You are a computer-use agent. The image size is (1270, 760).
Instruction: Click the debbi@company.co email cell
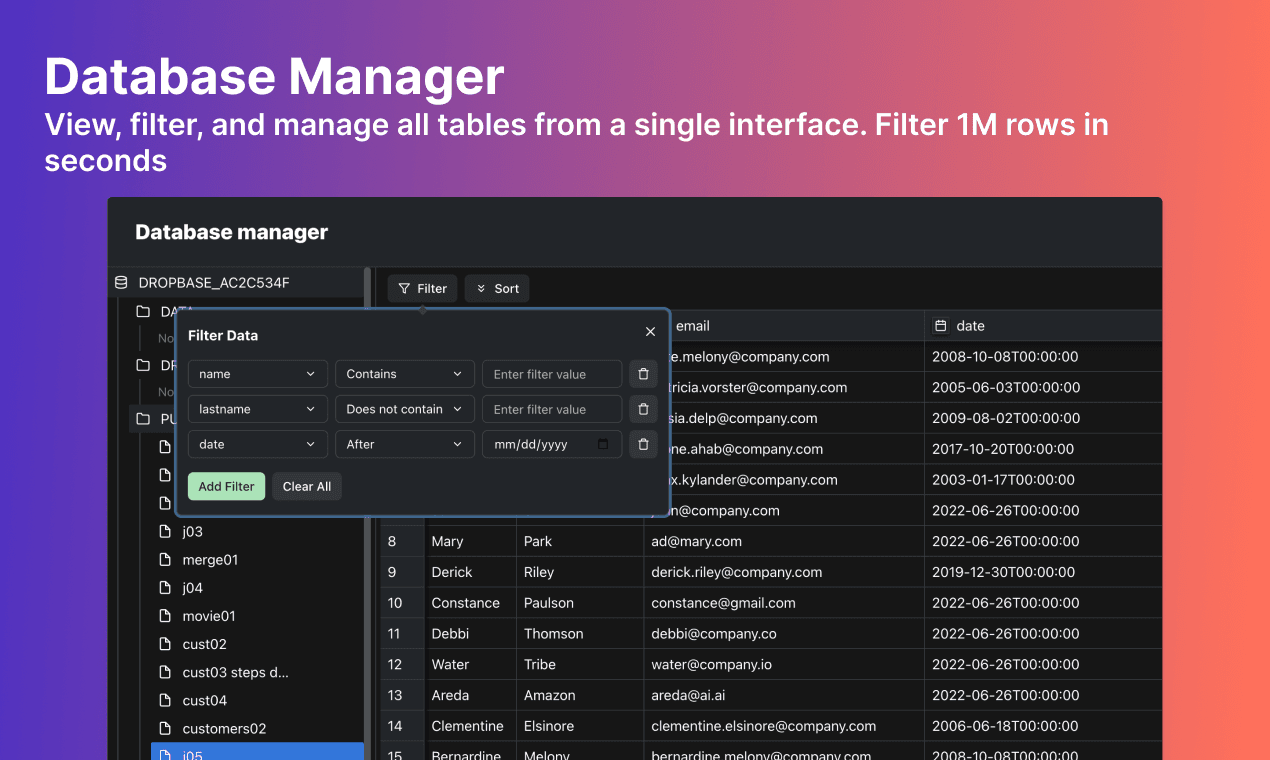(784, 634)
